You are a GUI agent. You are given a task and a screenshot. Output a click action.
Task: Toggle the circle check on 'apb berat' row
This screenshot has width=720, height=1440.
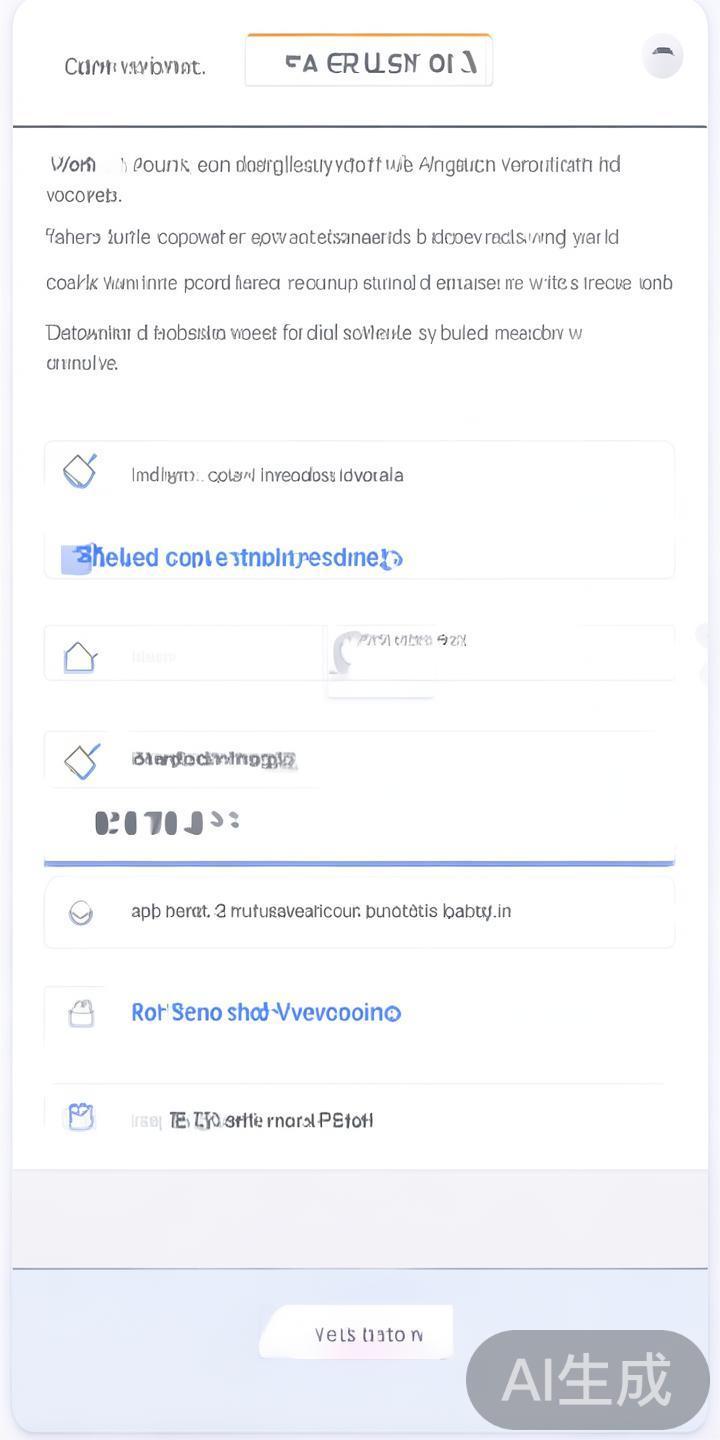click(81, 912)
